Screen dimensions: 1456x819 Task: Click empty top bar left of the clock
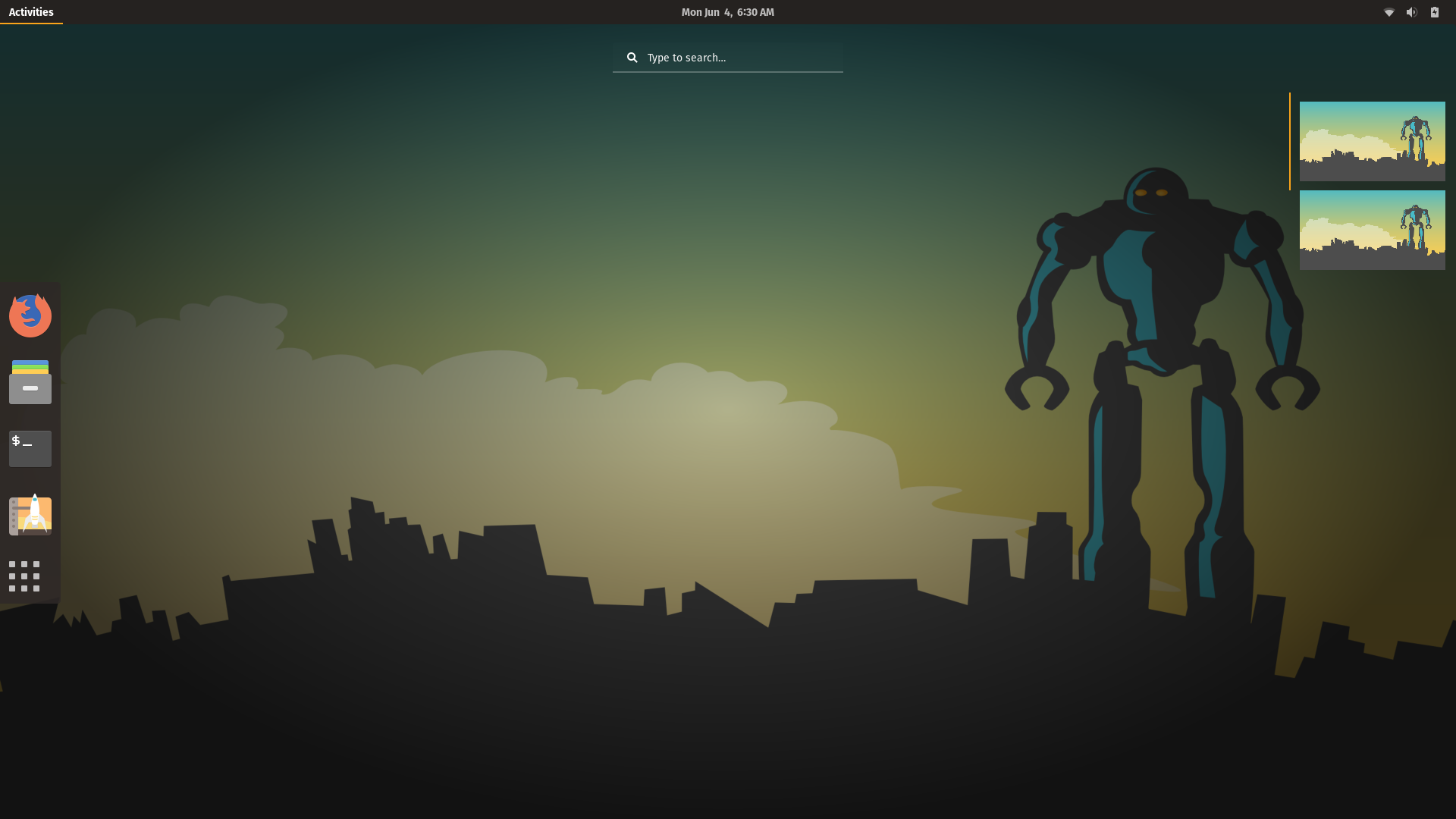coord(379,12)
